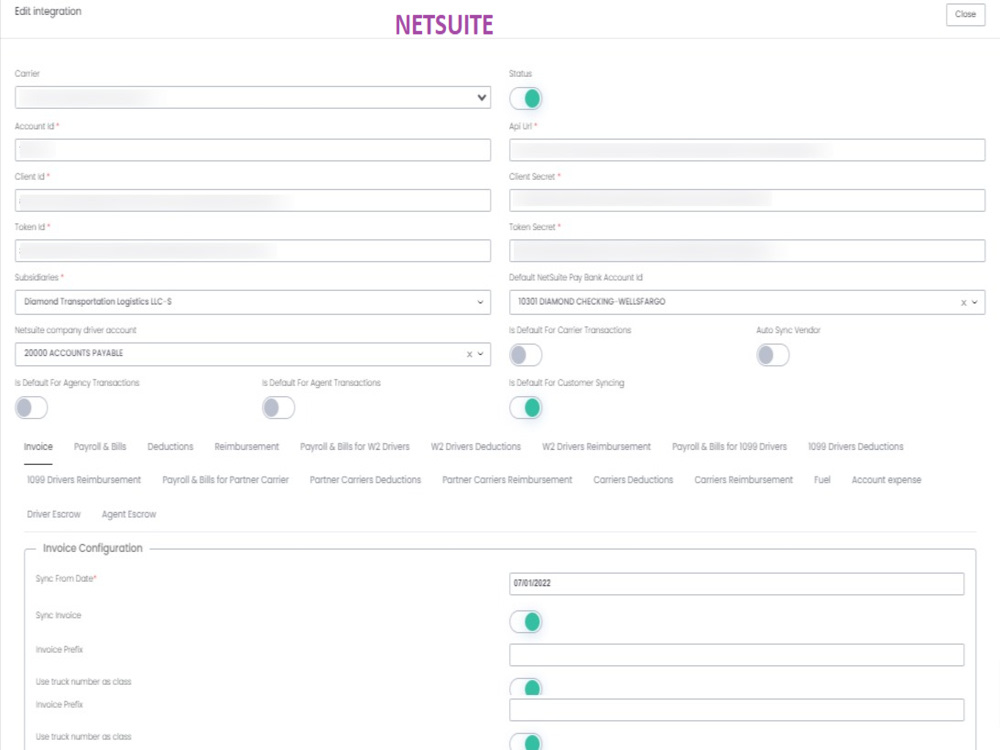The height and width of the screenshot is (750, 1000).
Task: Expand Default NetSuite Pay Bank Account dropdown arrow
Action: pos(974,302)
